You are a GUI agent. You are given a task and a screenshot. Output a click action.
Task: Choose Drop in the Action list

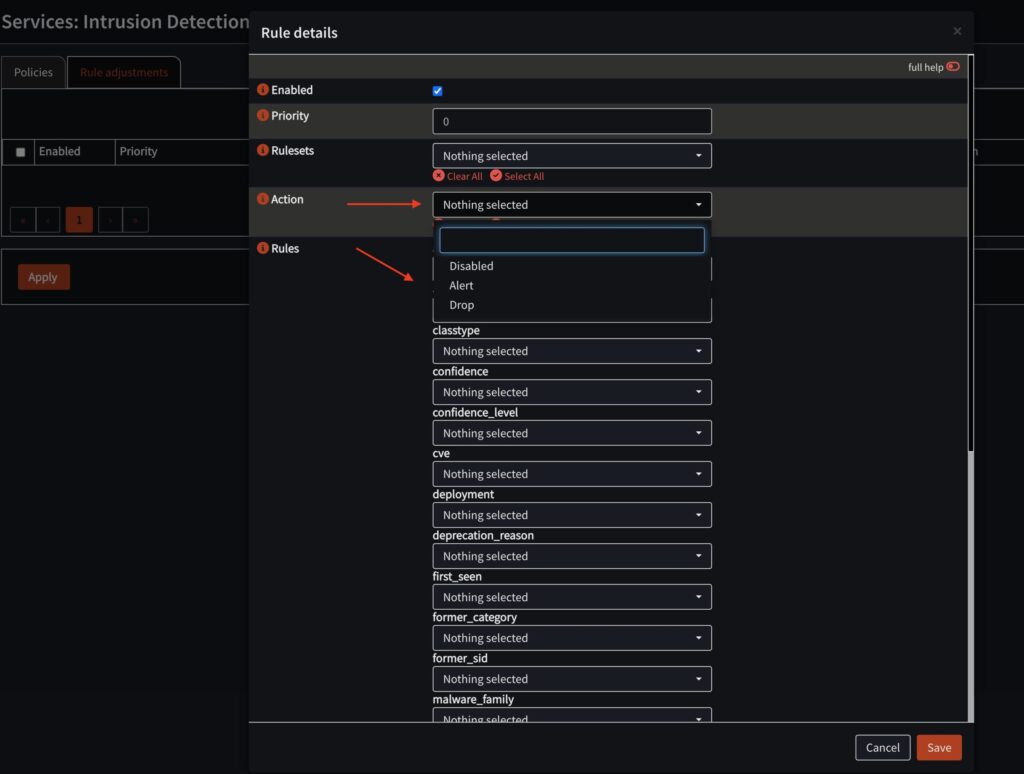[x=571, y=305]
